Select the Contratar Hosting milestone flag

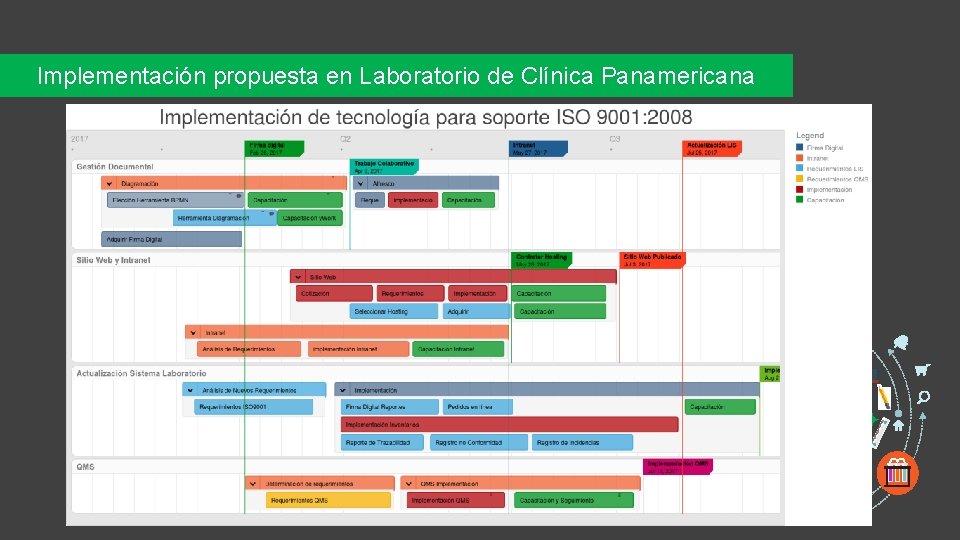tap(541, 260)
